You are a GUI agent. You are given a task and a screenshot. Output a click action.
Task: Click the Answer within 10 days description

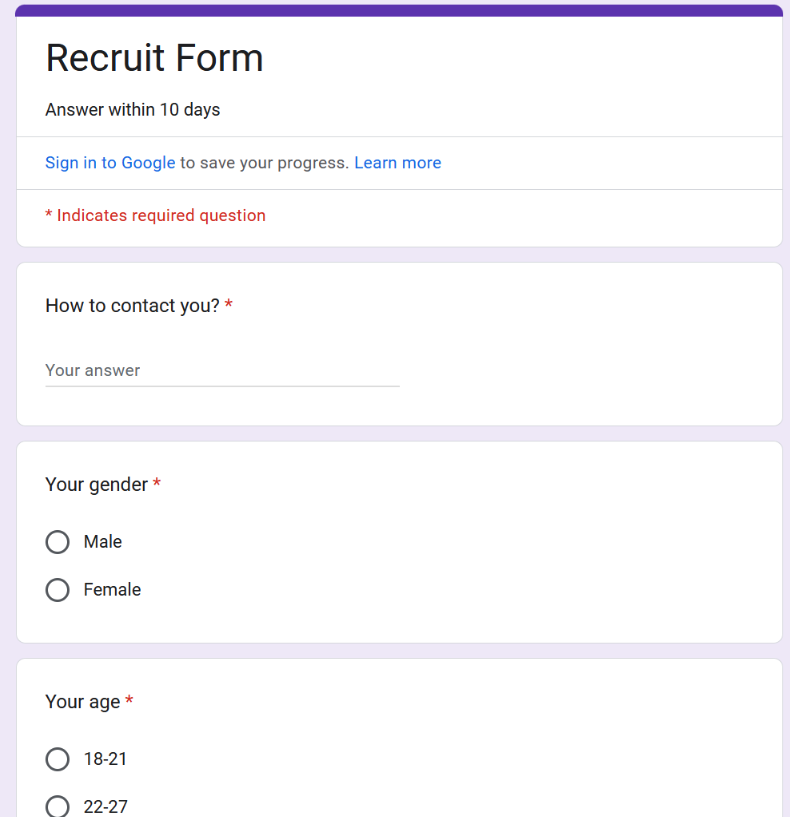[132, 110]
